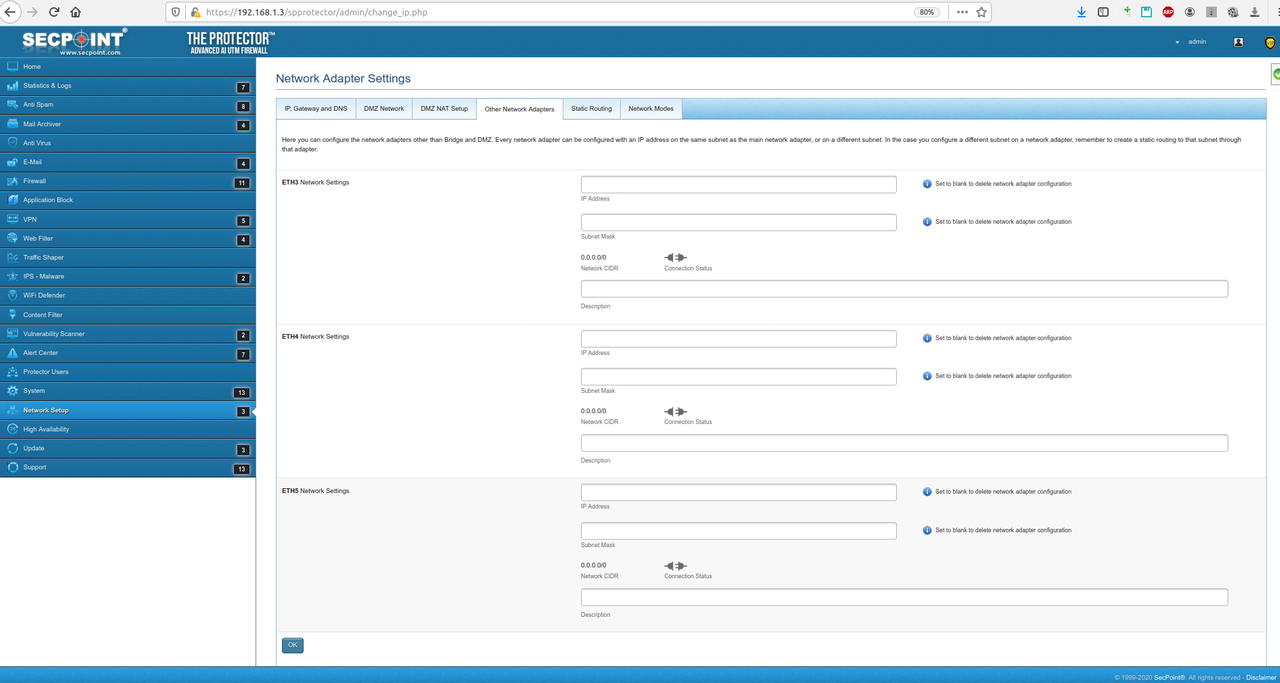Select the Other Network Adapters tab
This screenshot has height=683, width=1280.
[519, 108]
